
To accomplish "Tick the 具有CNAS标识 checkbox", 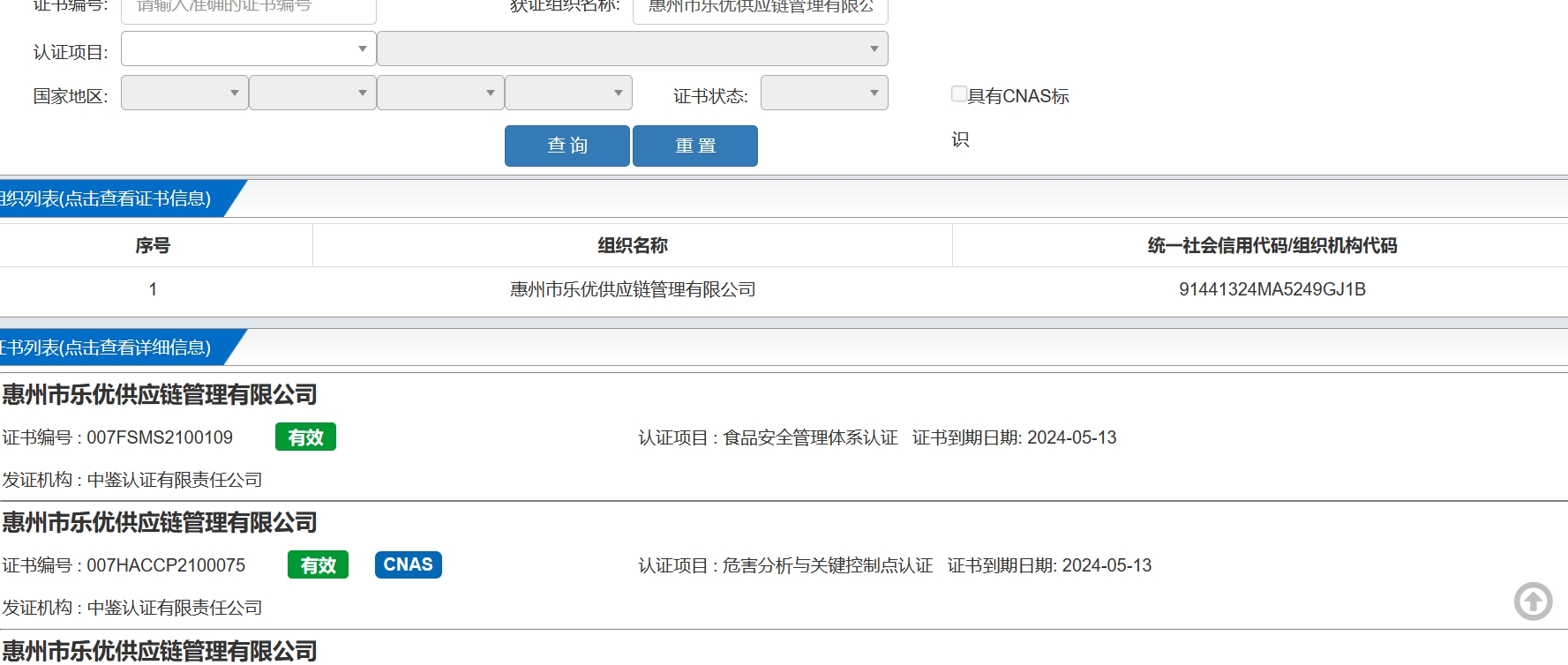I will point(959,93).
